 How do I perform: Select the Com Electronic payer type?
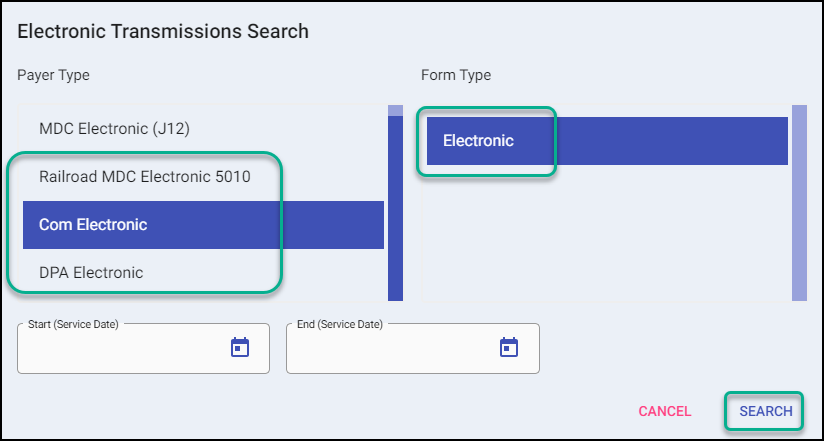93,225
